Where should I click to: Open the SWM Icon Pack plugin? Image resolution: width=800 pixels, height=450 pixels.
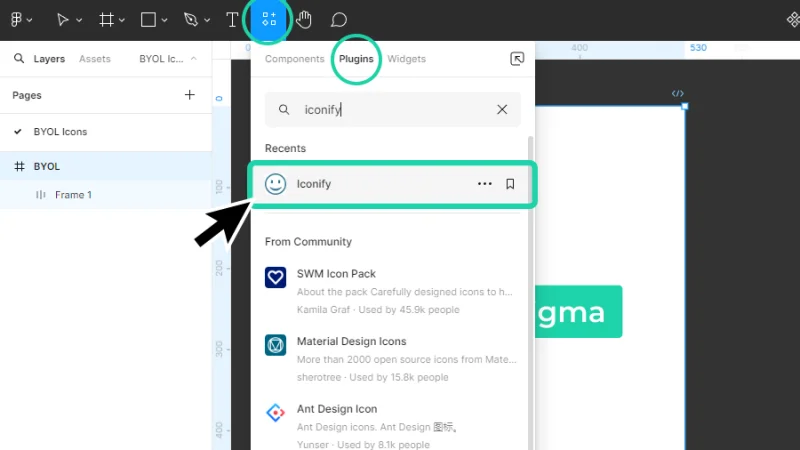click(392, 291)
